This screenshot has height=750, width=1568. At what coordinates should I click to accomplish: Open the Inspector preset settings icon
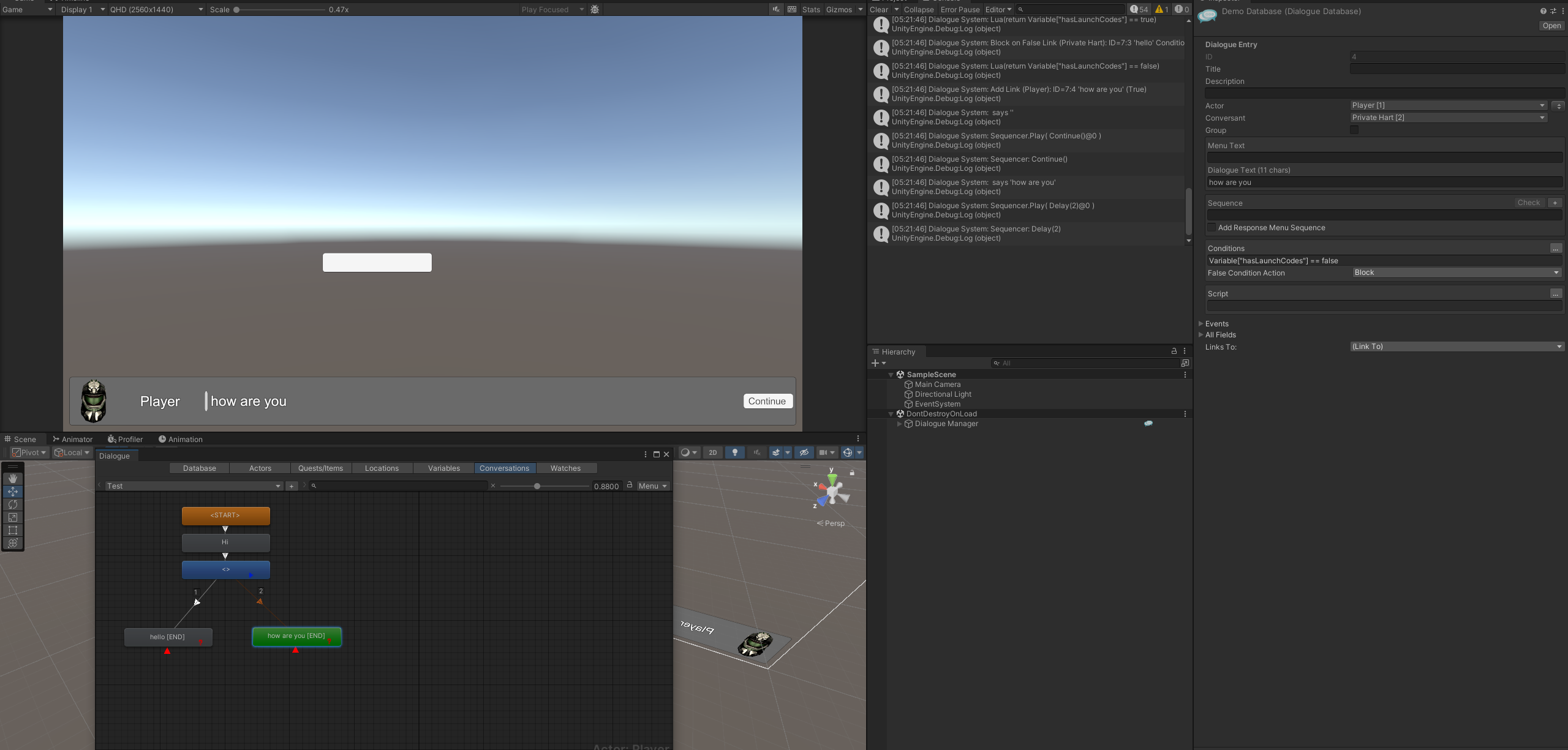pos(1553,11)
